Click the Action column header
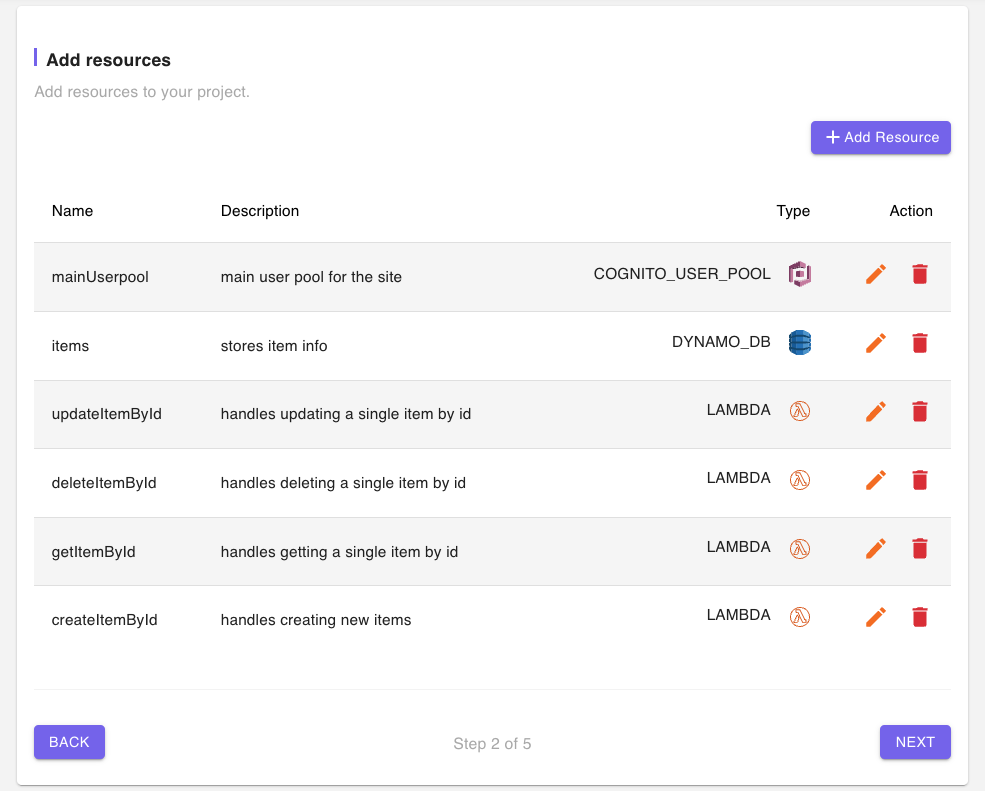Viewport: 985px width, 791px height. 911,211
